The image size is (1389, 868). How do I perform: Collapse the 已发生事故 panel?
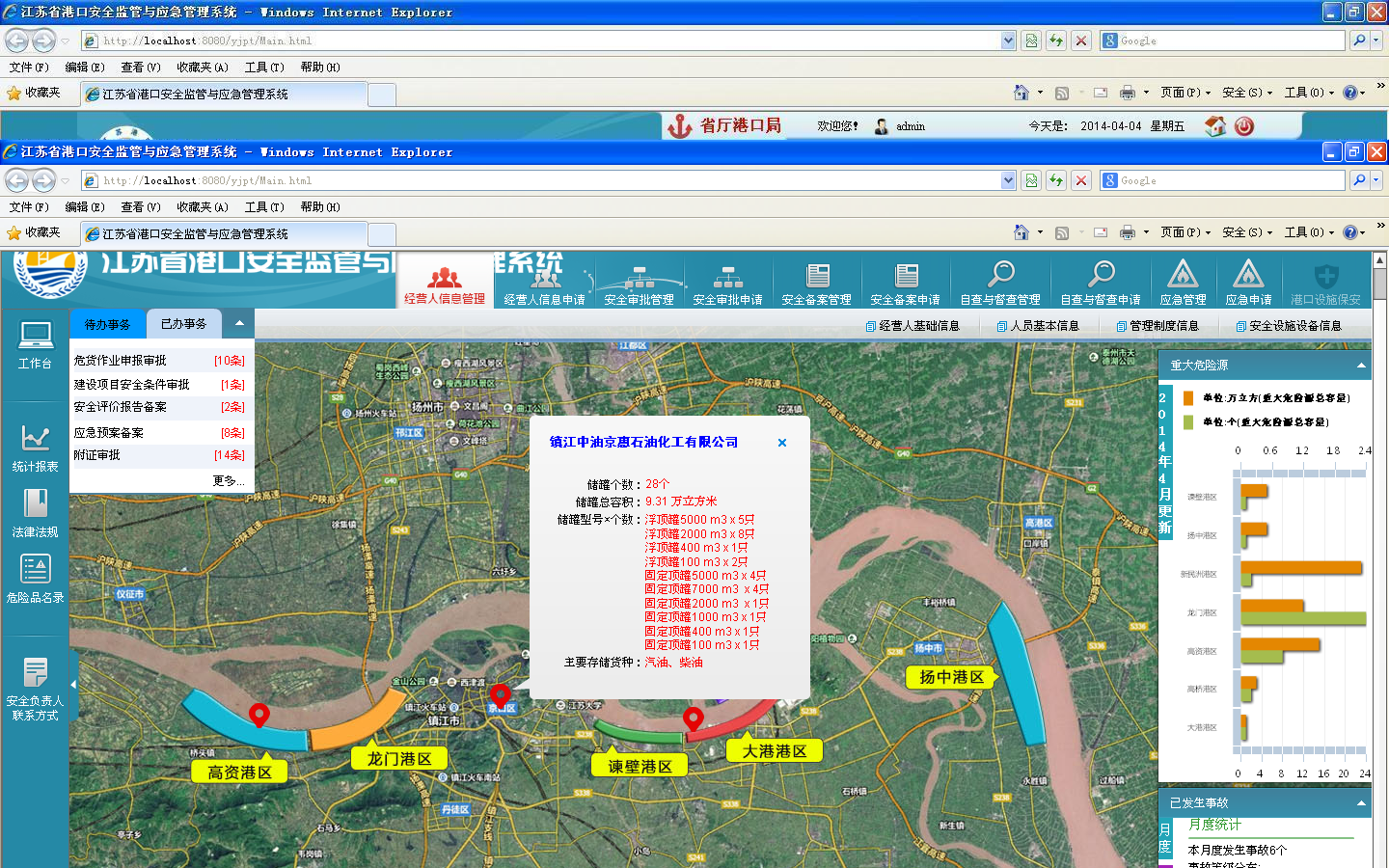point(1361,803)
